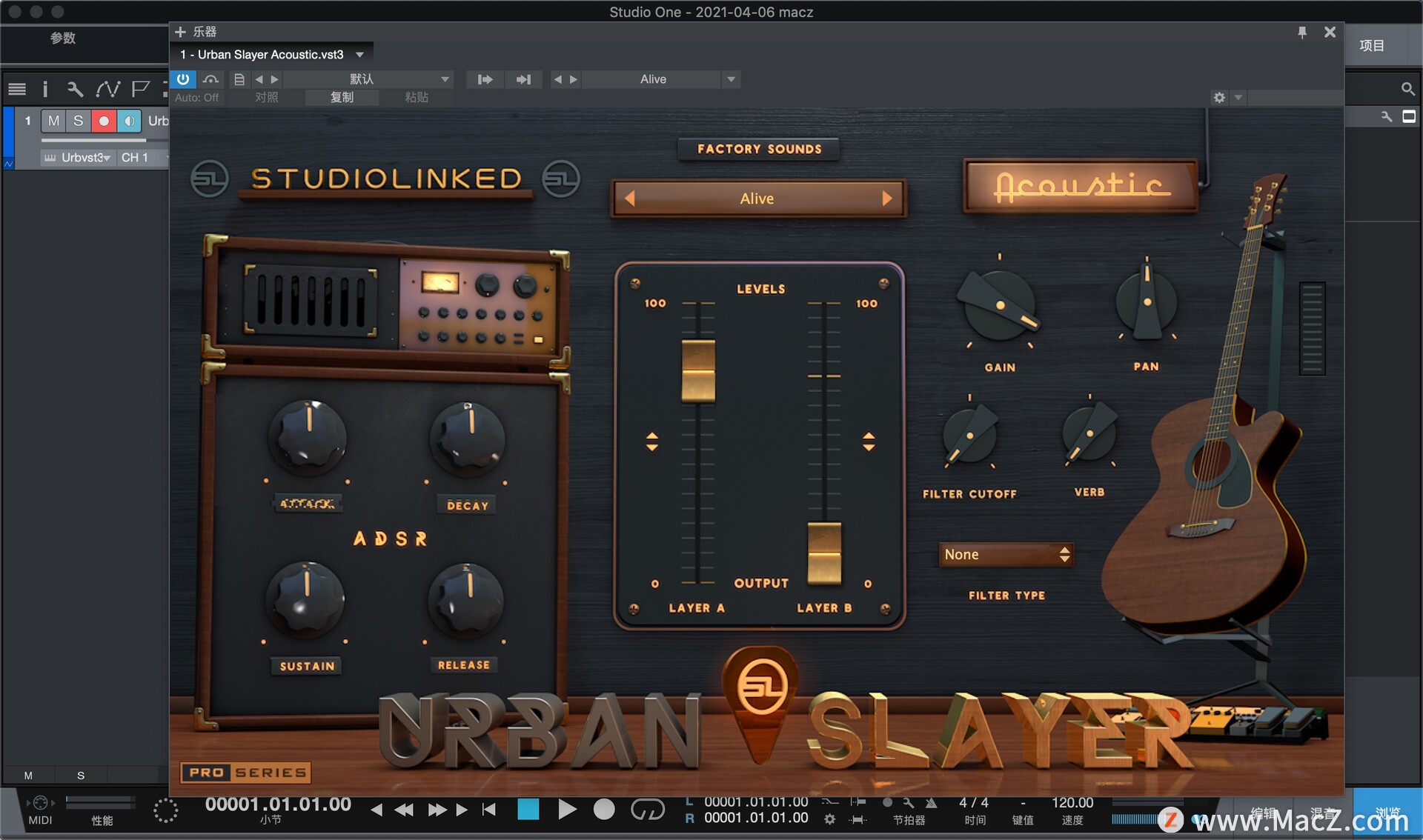Click the PAN knob

tap(1147, 301)
